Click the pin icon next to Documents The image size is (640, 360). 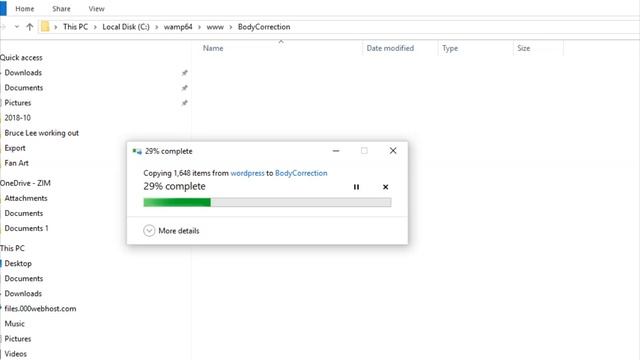coord(184,88)
